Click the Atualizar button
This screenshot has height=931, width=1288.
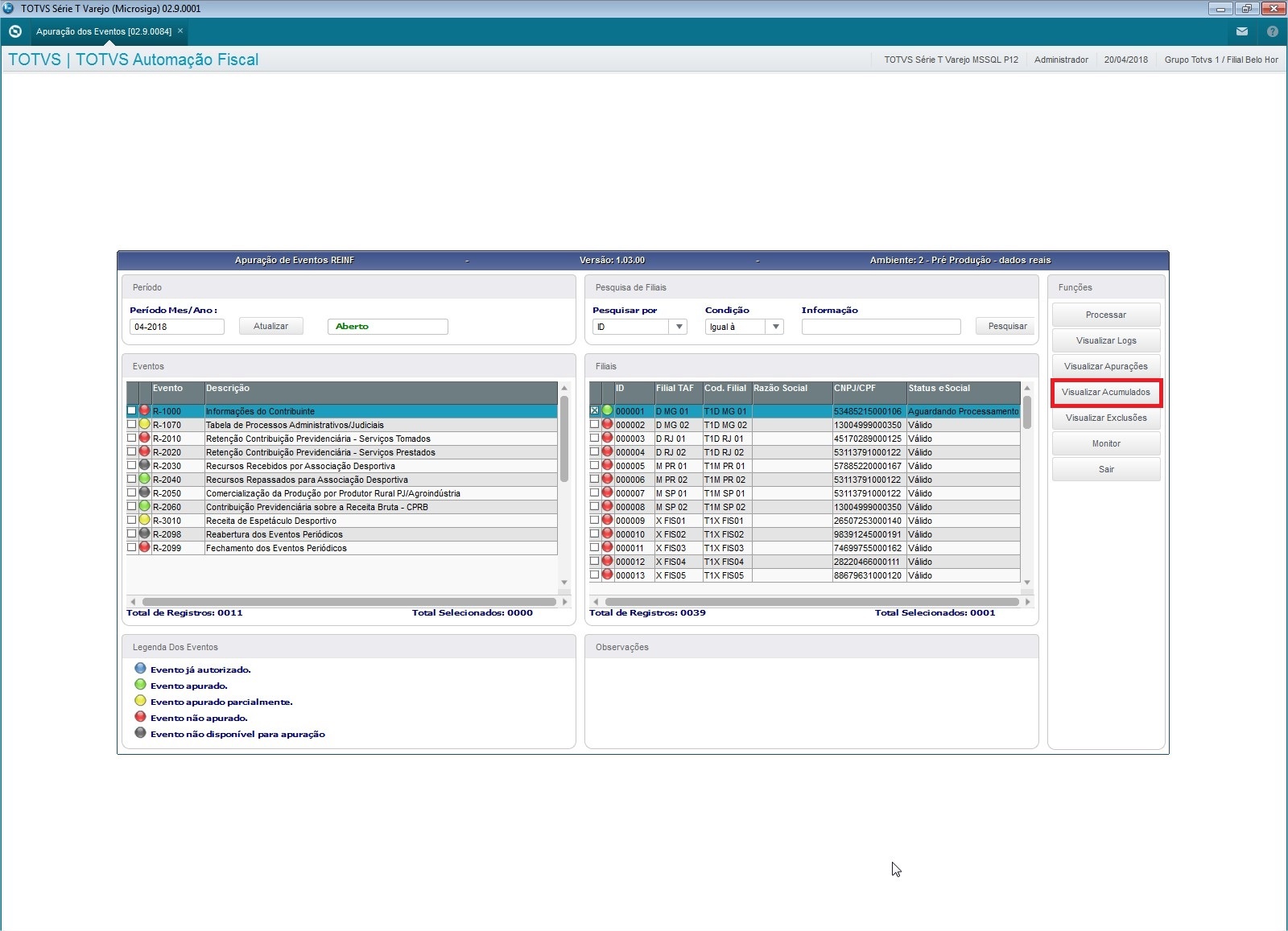(x=270, y=326)
